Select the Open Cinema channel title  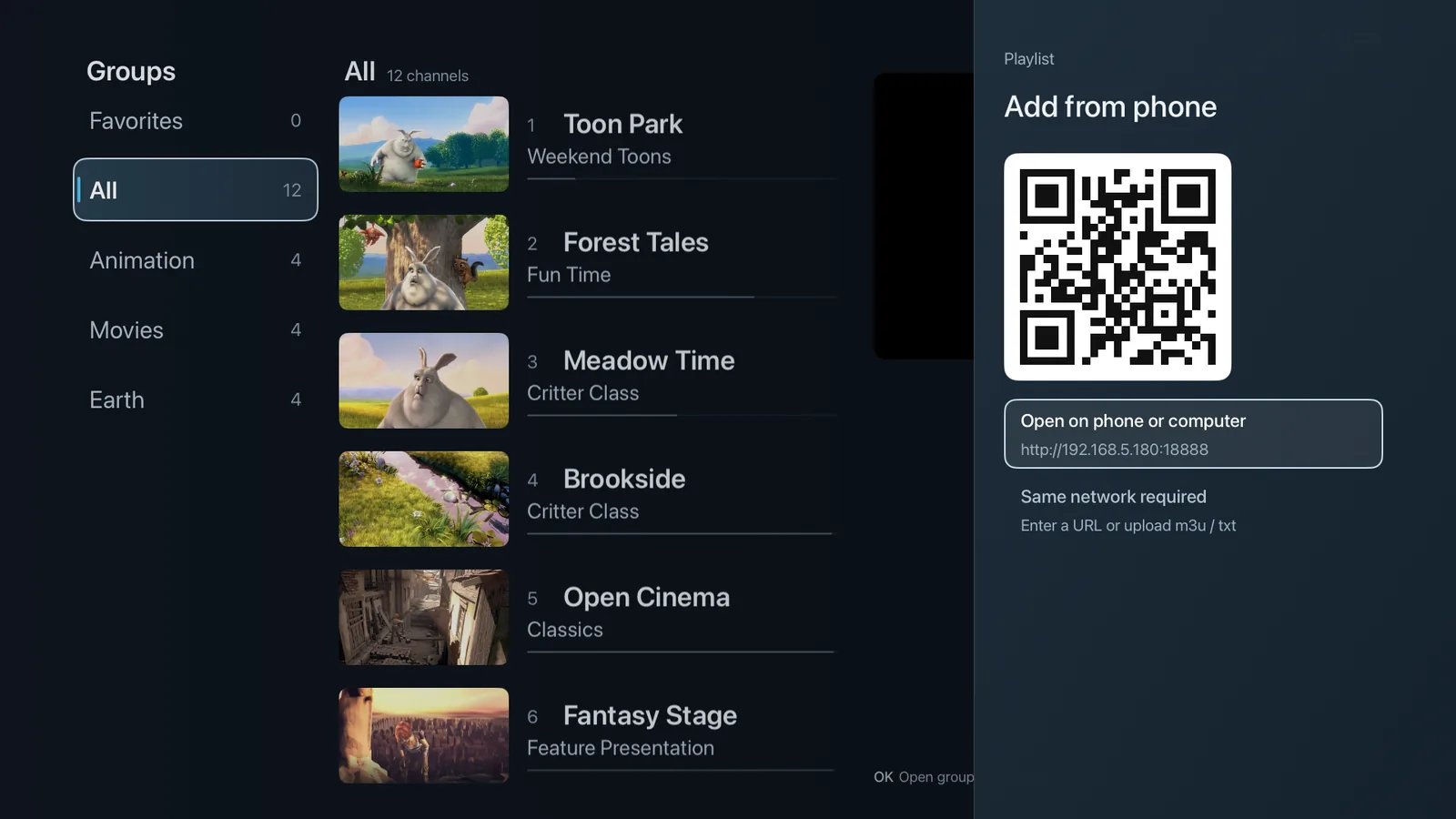pyautogui.click(x=646, y=597)
